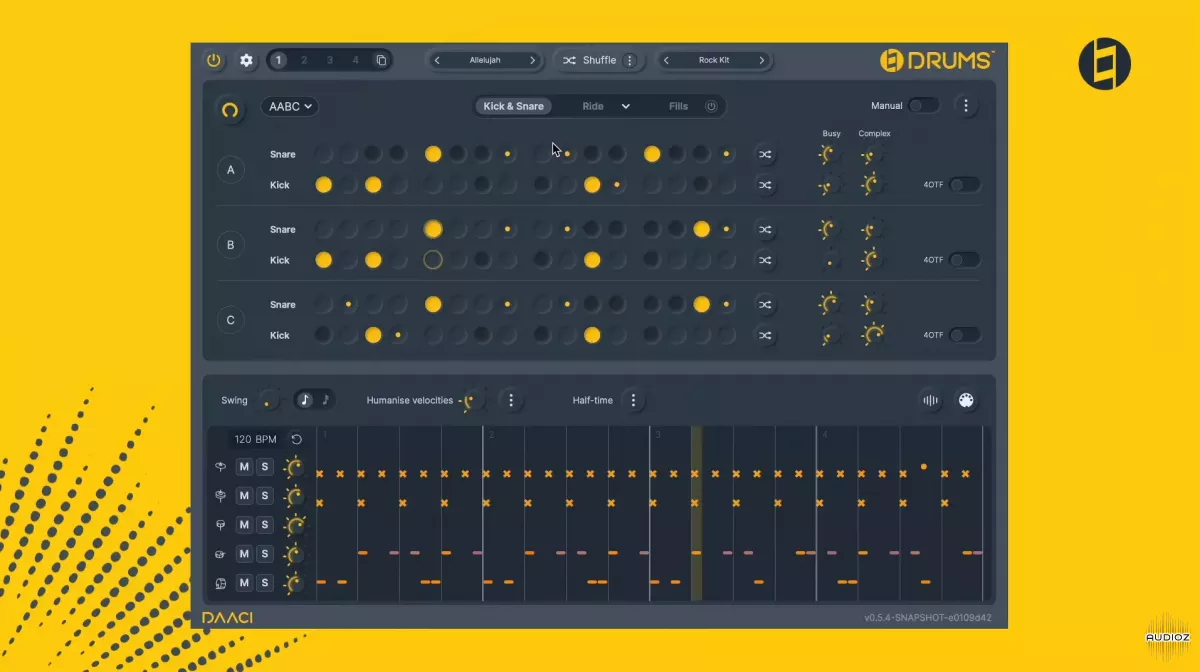This screenshot has width=1200, height=672.
Task: Select the previous kit before Rock Kit
Action: tap(666, 60)
